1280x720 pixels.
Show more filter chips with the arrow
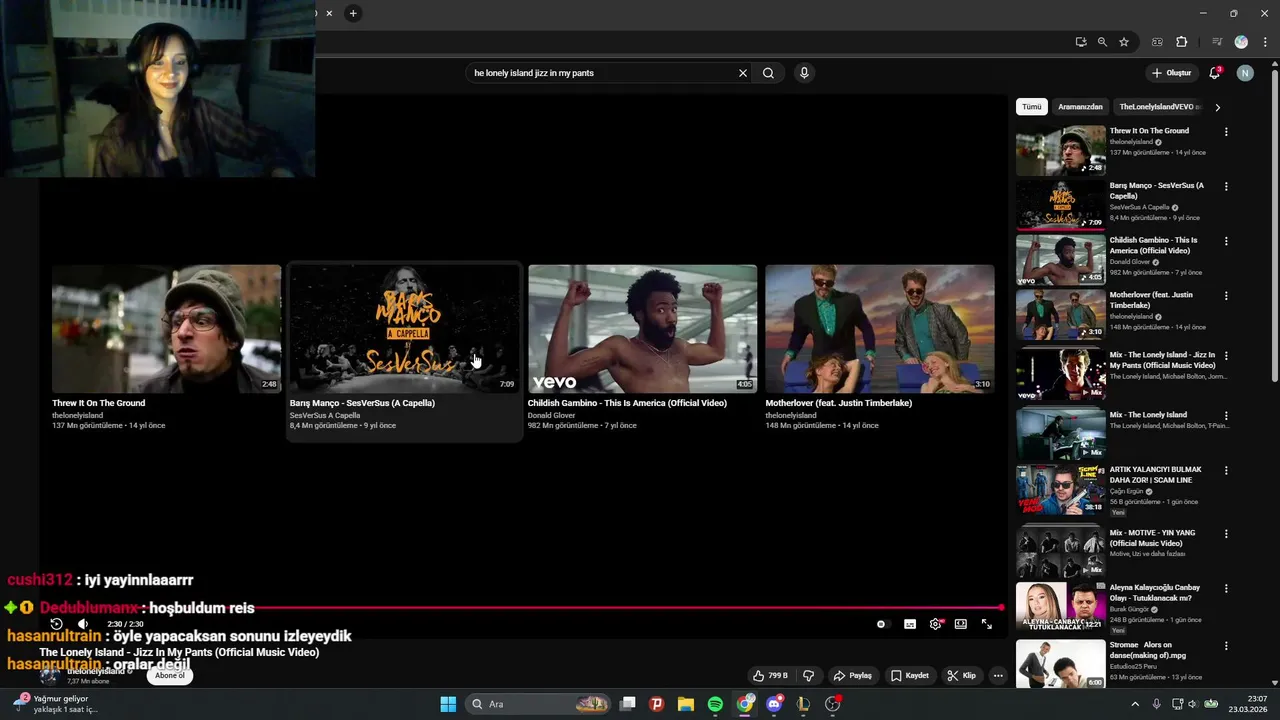(x=1217, y=107)
